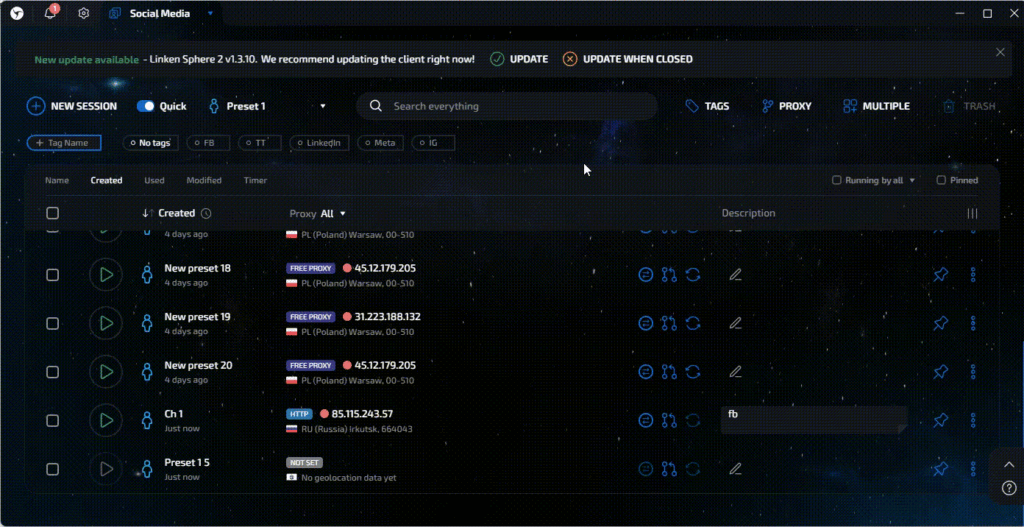This screenshot has height=527, width=1024.
Task: Switch to the Modified sort tab
Action: coord(204,181)
